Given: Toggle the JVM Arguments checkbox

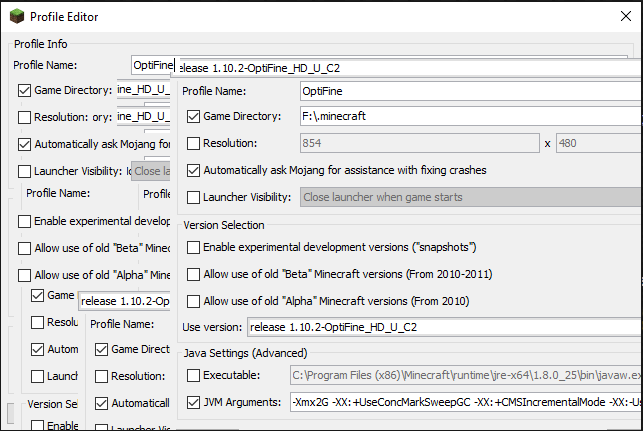Looking at the screenshot, I should [x=193, y=402].
